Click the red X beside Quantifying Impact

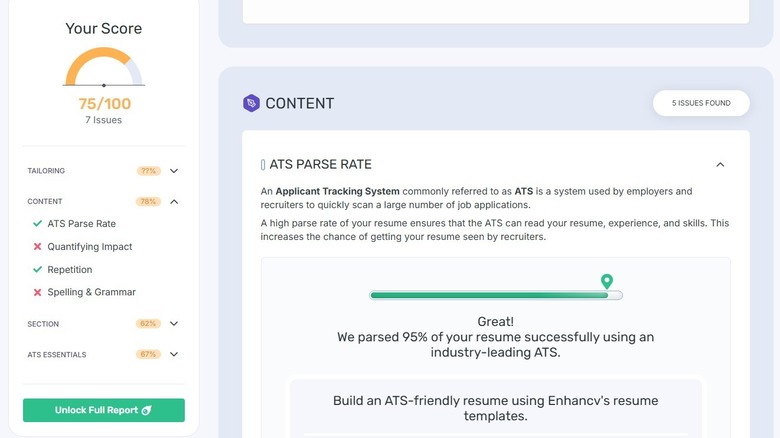(x=37, y=247)
